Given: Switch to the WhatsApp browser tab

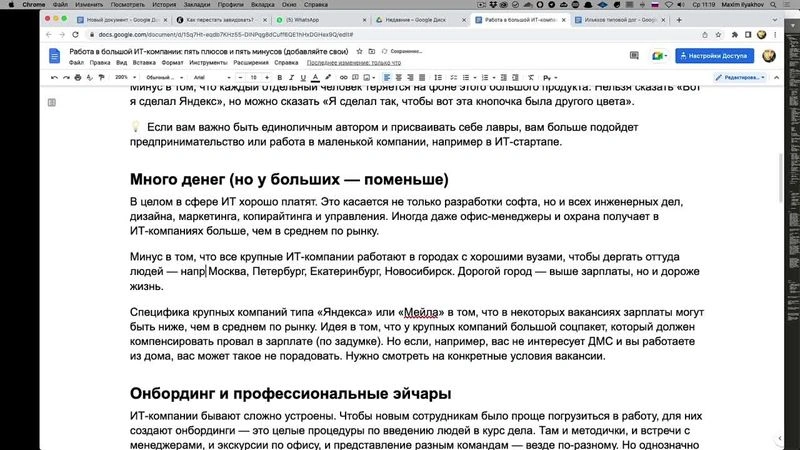Looking at the screenshot, I should coord(321,20).
